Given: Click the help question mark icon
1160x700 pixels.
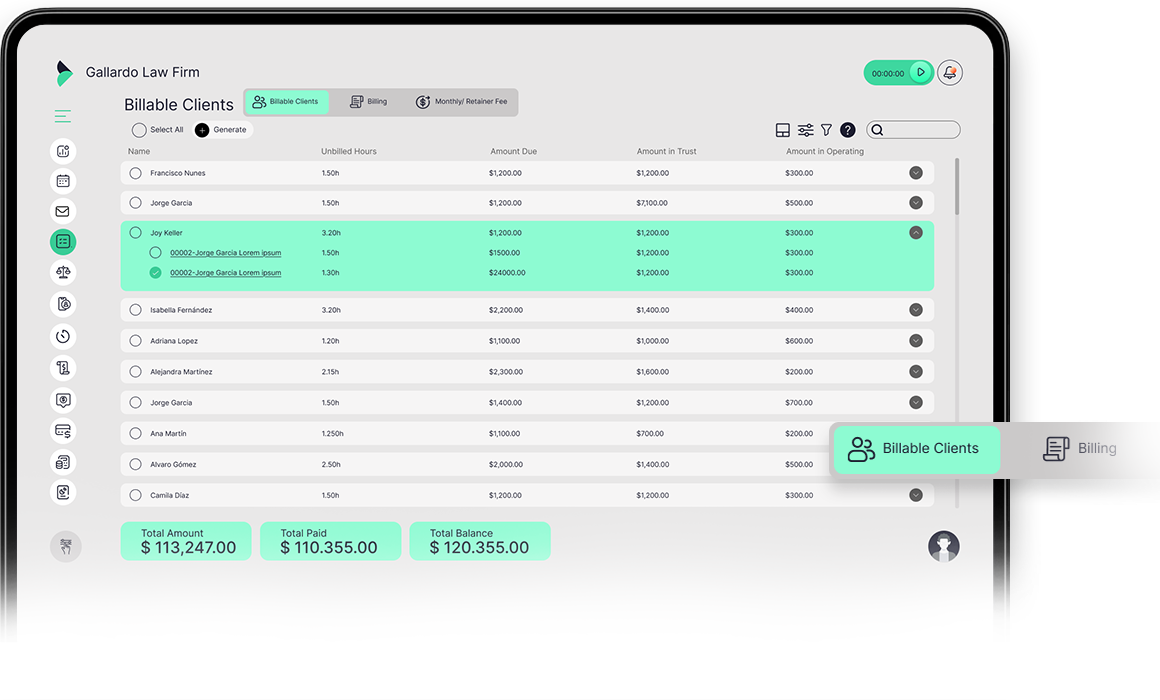Looking at the screenshot, I should (x=847, y=129).
